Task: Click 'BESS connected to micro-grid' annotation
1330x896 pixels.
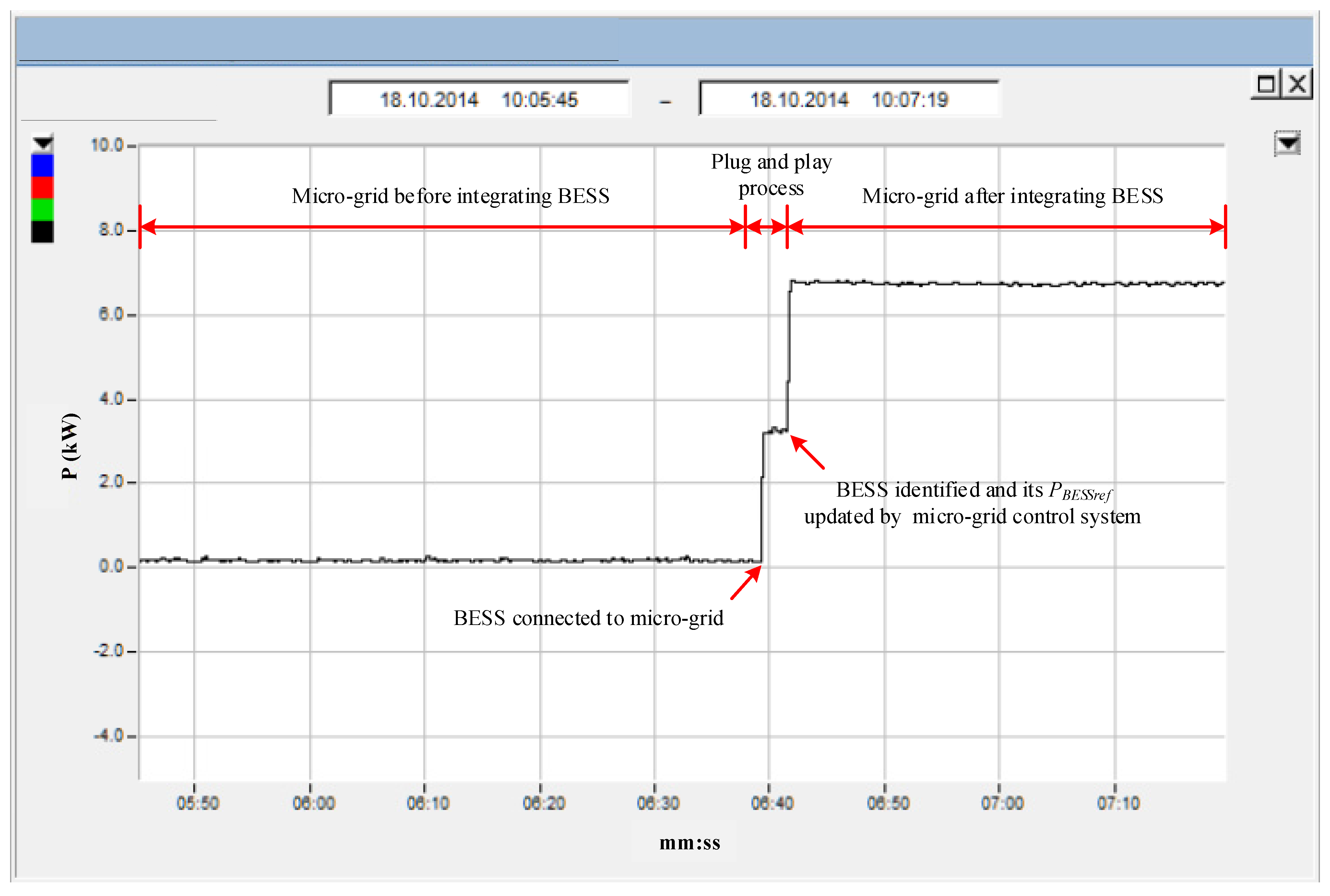Action: tap(588, 618)
